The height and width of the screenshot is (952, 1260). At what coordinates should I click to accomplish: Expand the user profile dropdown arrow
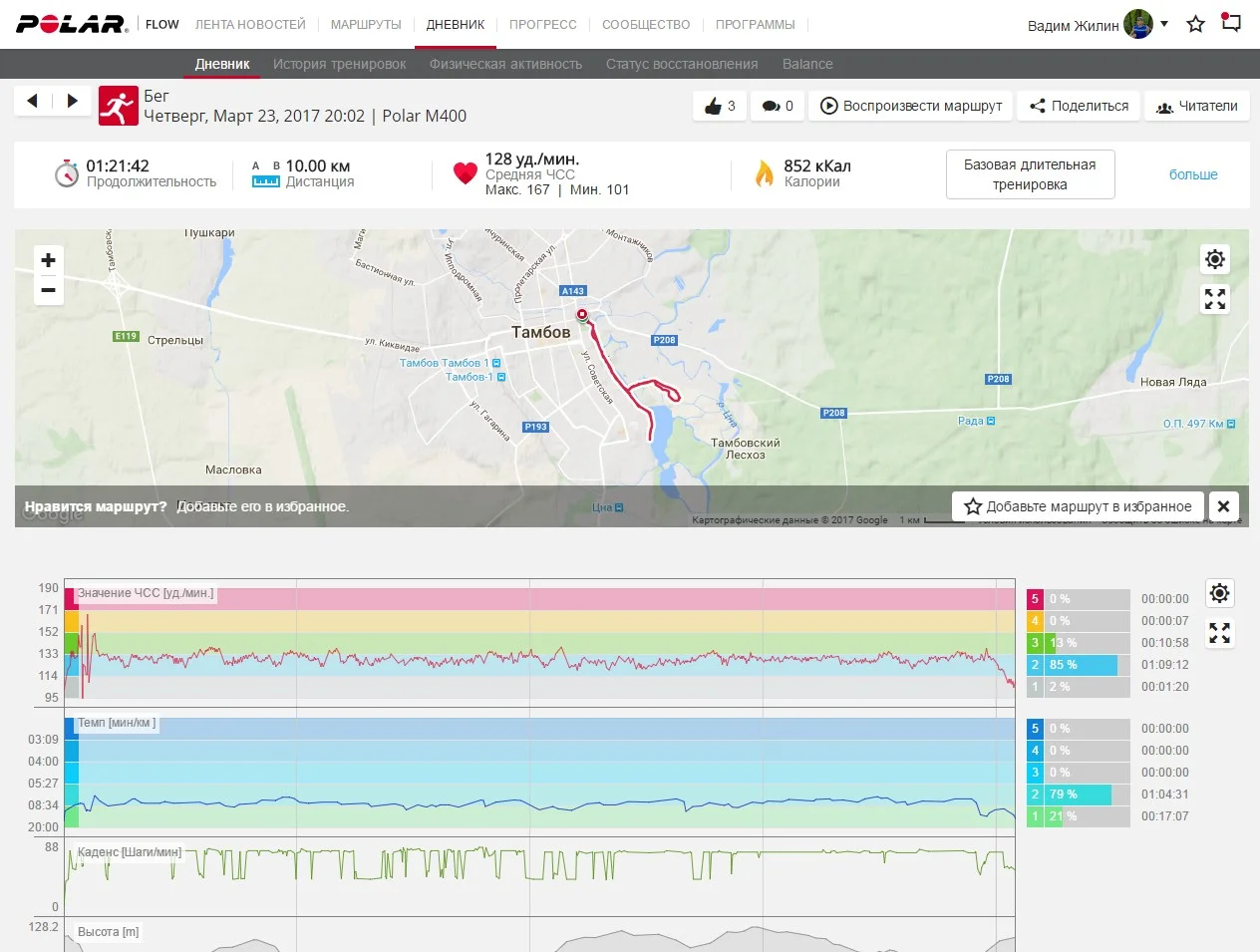pyautogui.click(x=1164, y=24)
